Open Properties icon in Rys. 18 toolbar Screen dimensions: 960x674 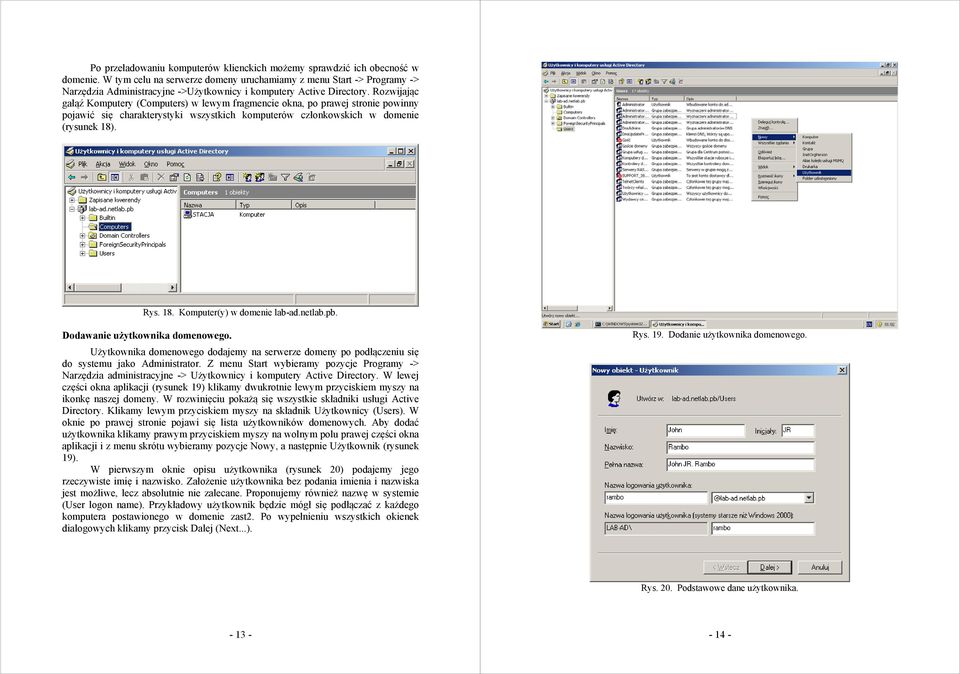click(x=174, y=178)
